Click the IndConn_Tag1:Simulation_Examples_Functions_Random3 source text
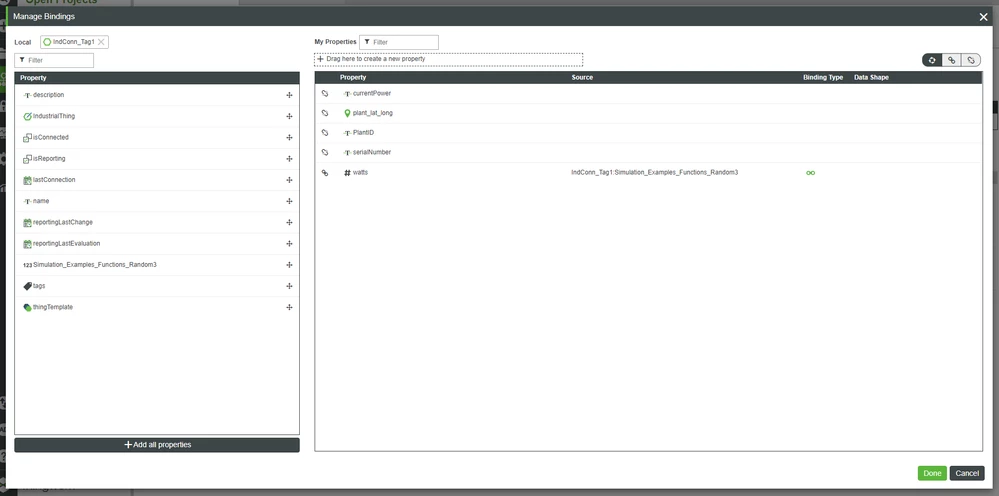 (654, 173)
